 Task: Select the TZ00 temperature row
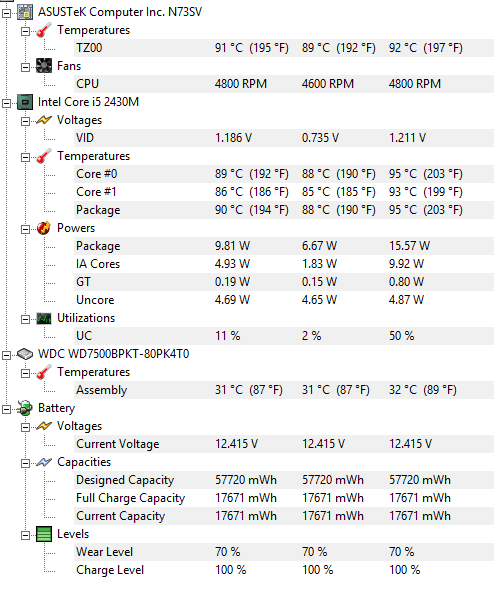pyautogui.click(x=284, y=48)
